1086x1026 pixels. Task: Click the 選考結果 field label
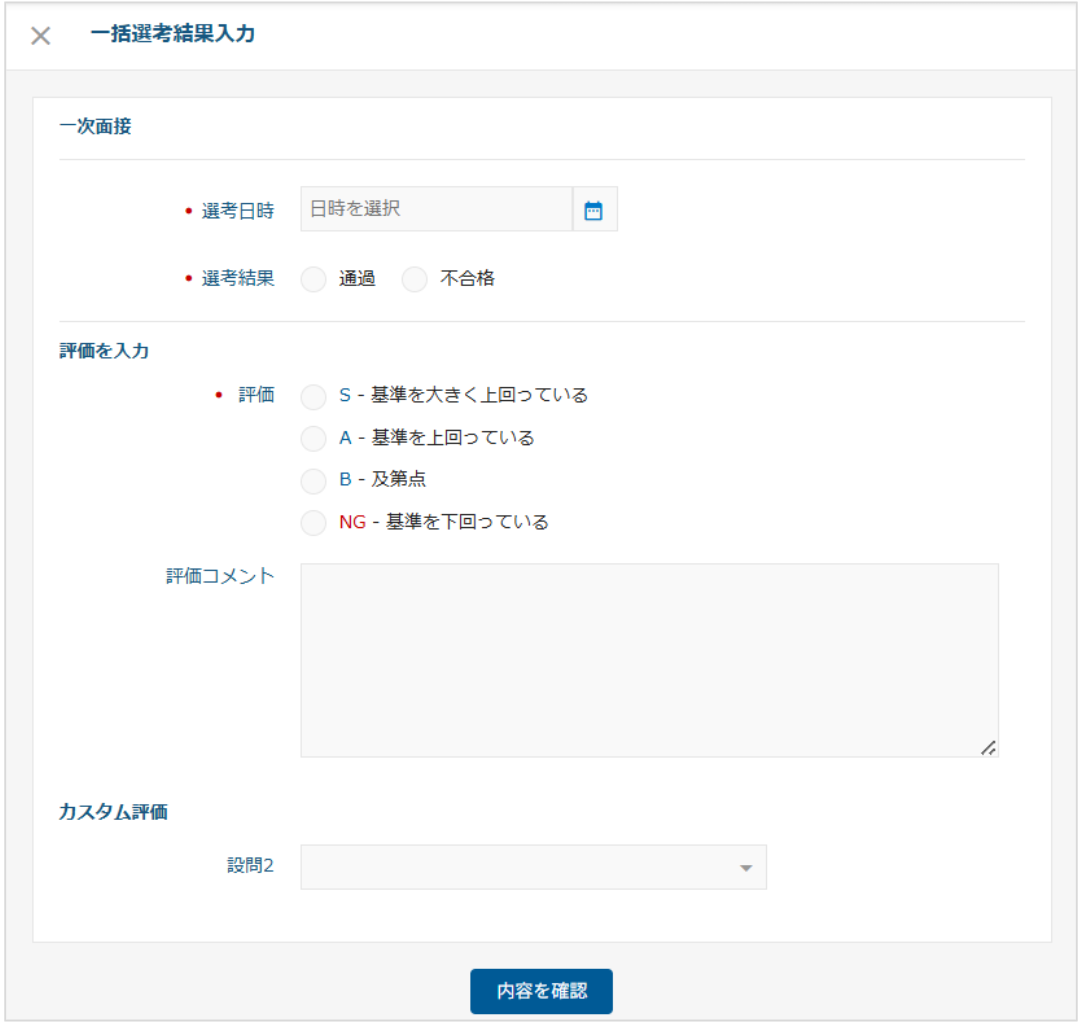point(238,279)
